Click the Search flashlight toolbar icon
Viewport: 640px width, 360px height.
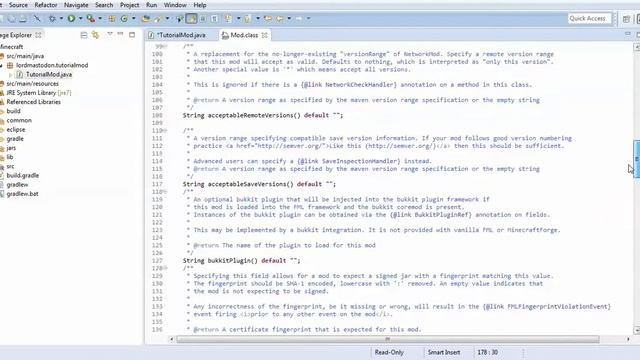[158, 18]
